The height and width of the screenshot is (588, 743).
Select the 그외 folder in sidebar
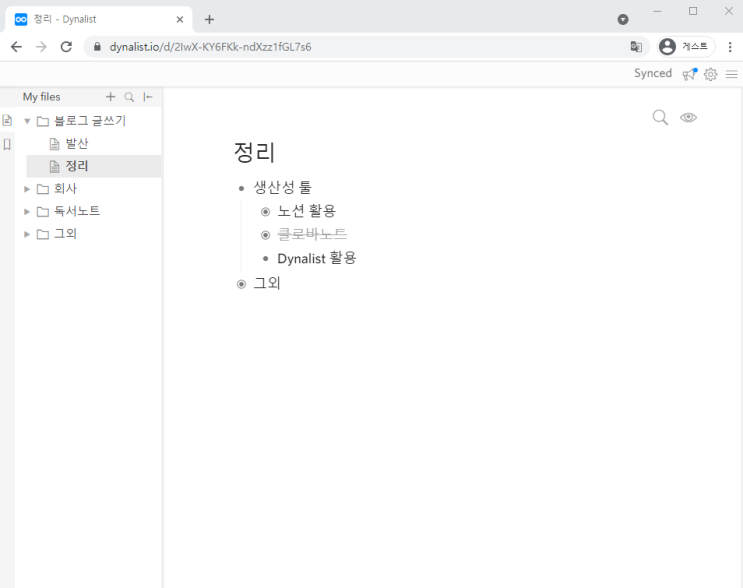[x=65, y=234]
